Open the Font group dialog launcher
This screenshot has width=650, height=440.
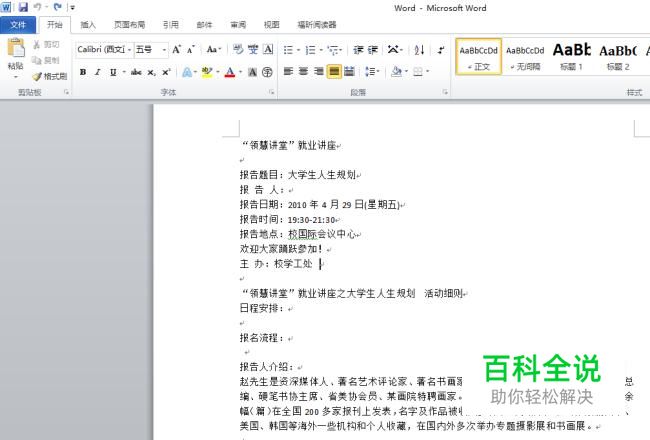(272, 92)
